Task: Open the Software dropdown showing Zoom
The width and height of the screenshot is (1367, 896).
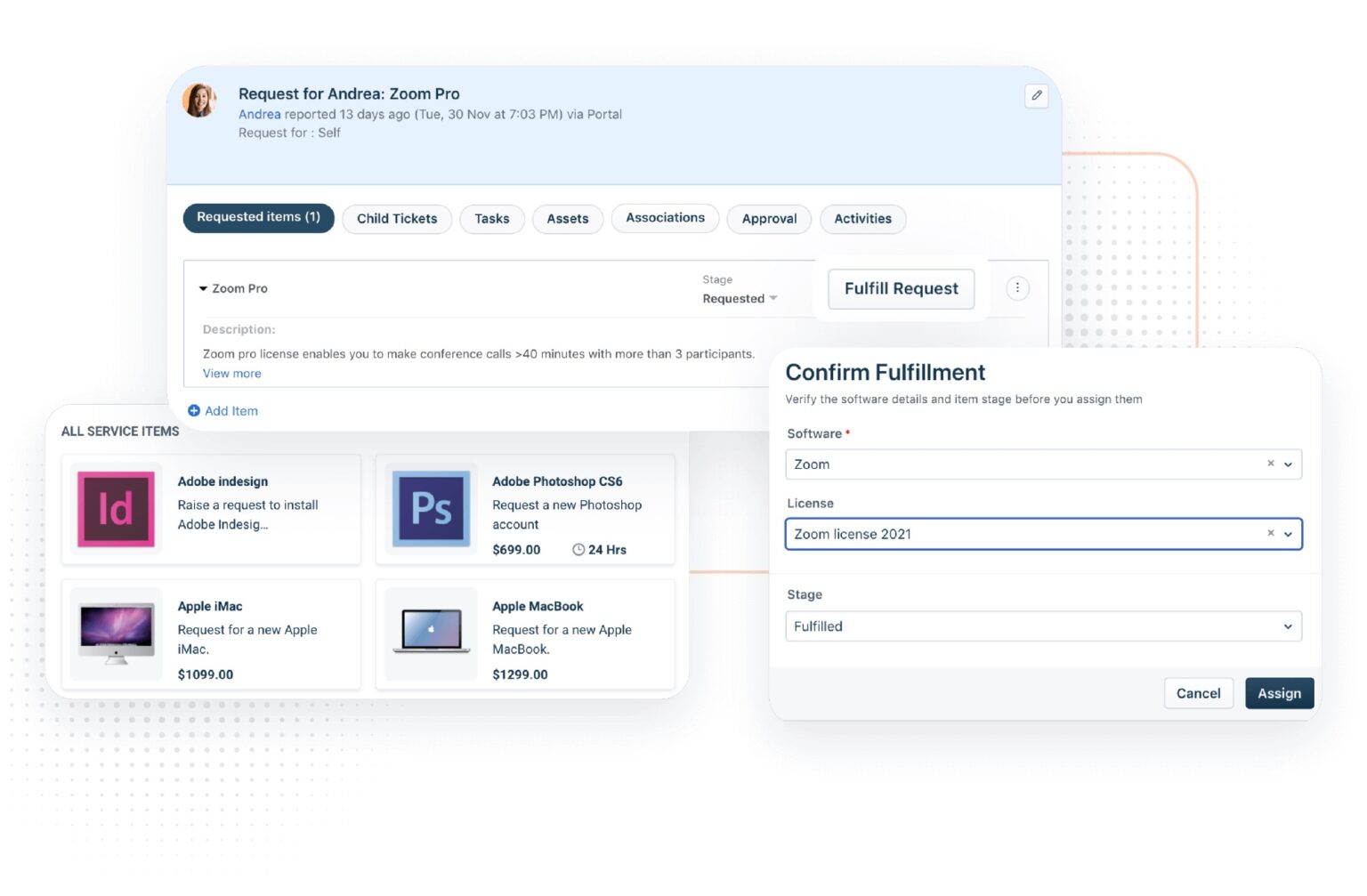Action: tap(1289, 464)
